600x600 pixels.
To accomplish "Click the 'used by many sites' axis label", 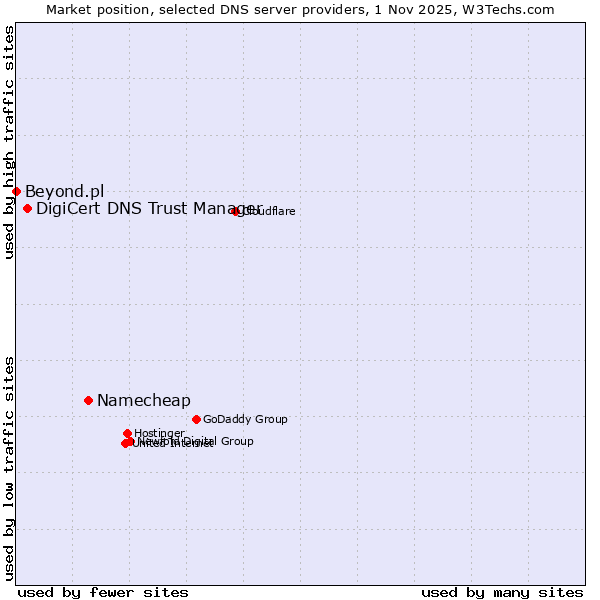I will pos(502,592).
